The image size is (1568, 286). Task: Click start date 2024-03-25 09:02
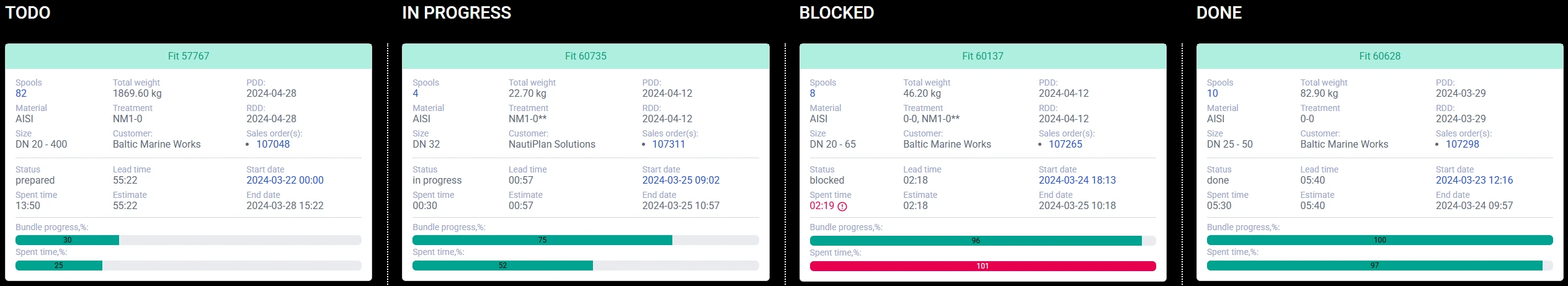681,180
